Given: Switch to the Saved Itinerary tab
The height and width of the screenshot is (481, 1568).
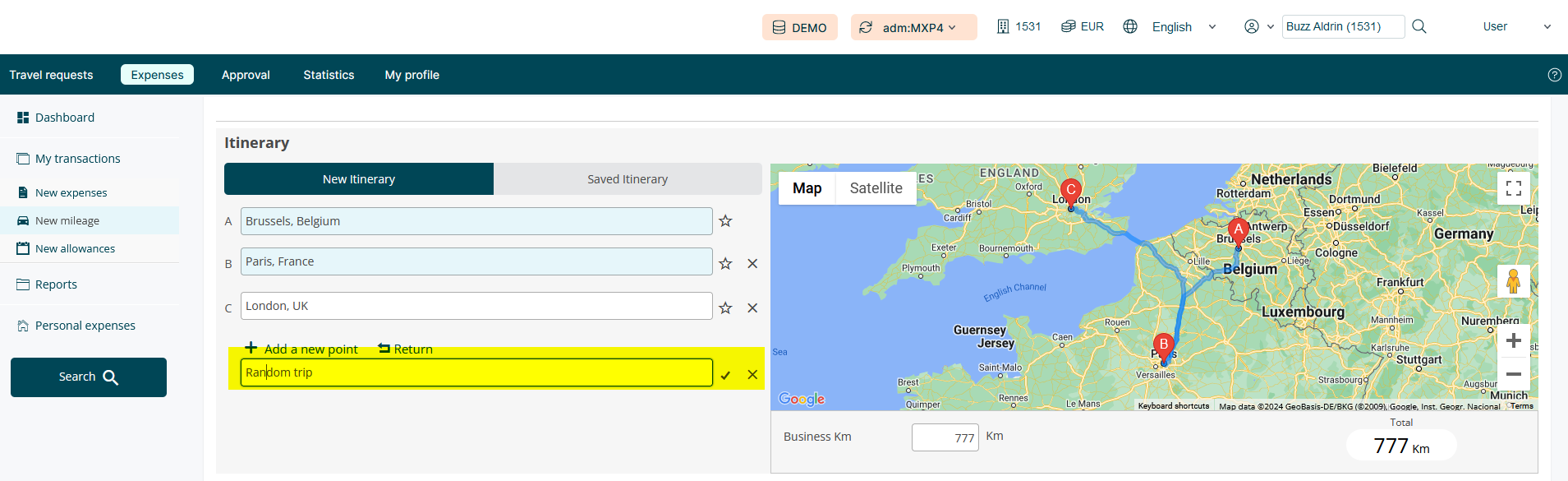Looking at the screenshot, I should tap(628, 179).
